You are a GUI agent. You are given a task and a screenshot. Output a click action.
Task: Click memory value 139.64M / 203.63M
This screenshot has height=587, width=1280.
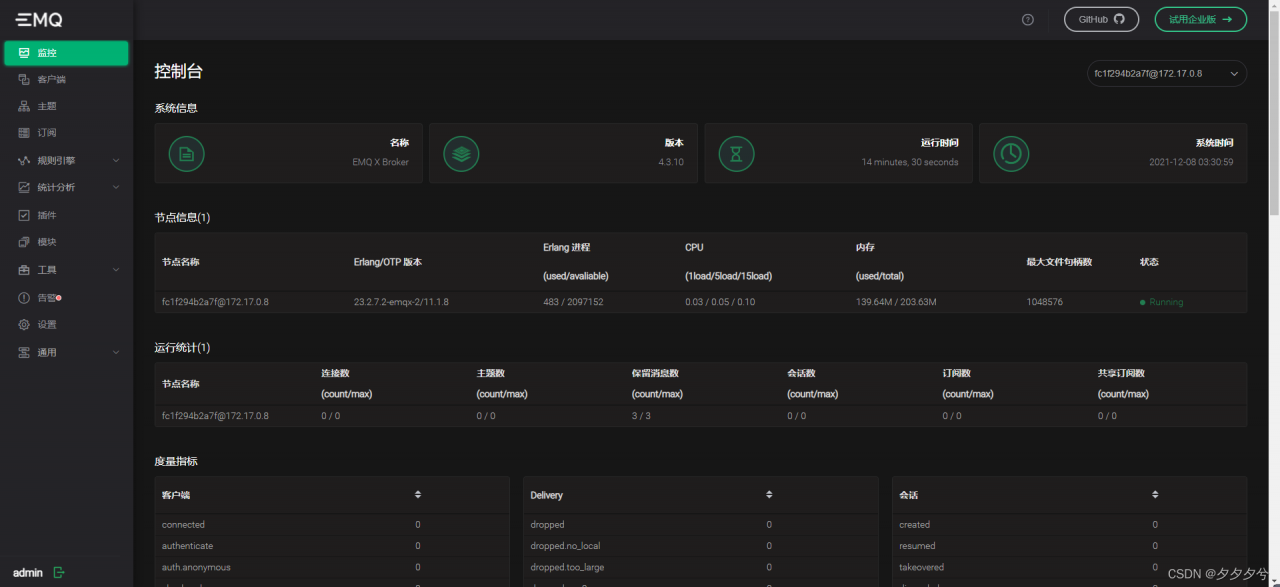[896, 302]
